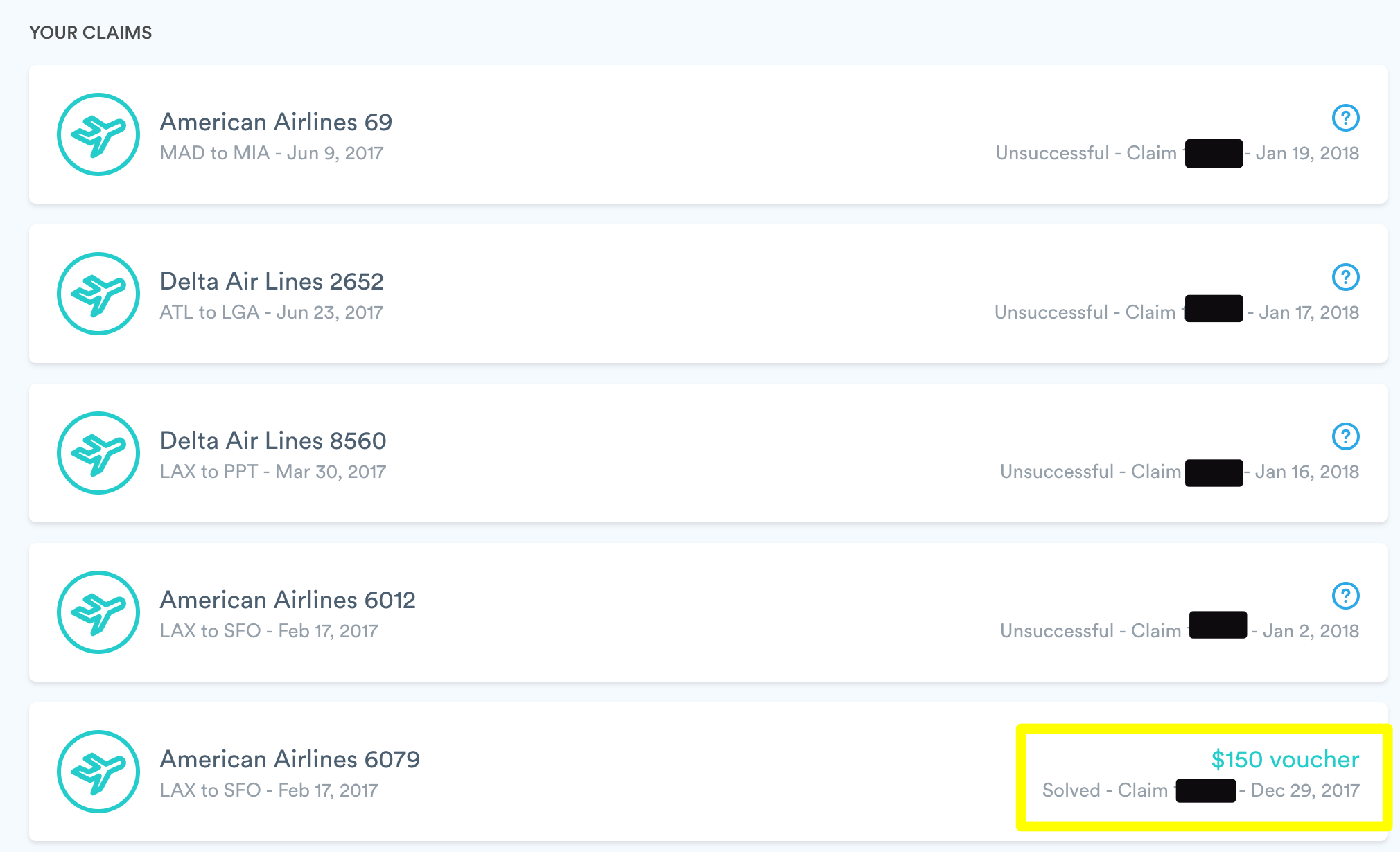The width and height of the screenshot is (1400, 852).
Task: Click the airplane icon for American Airlines 6012
Action: tap(98, 612)
